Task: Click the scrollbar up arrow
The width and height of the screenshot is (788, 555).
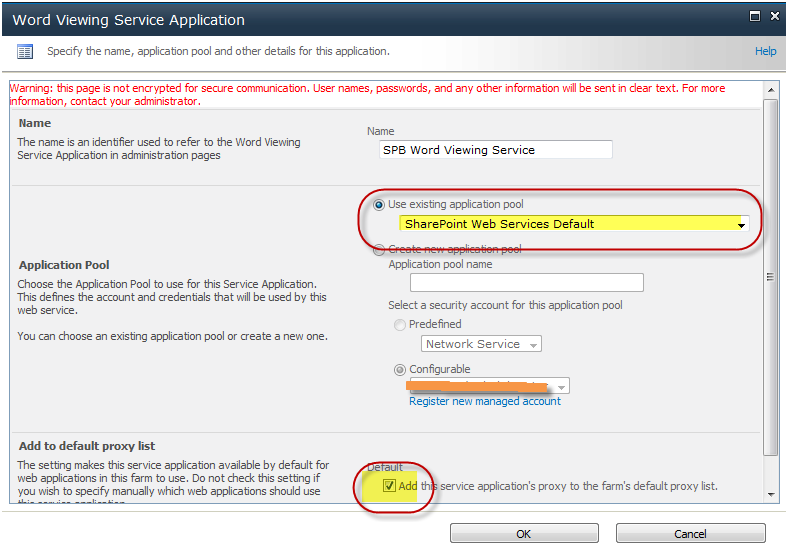Action: [x=771, y=90]
